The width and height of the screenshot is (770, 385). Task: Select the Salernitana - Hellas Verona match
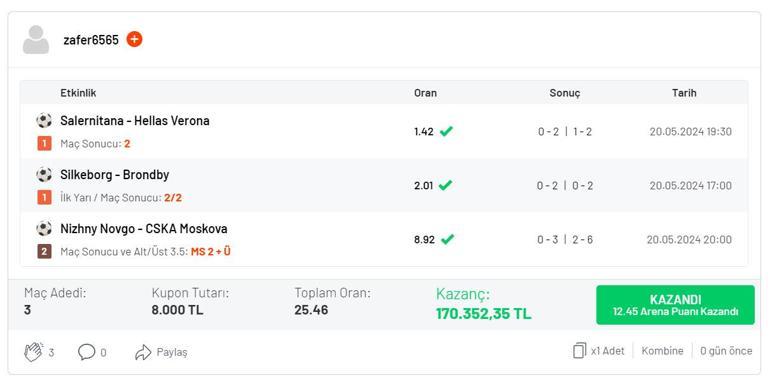click(x=135, y=120)
